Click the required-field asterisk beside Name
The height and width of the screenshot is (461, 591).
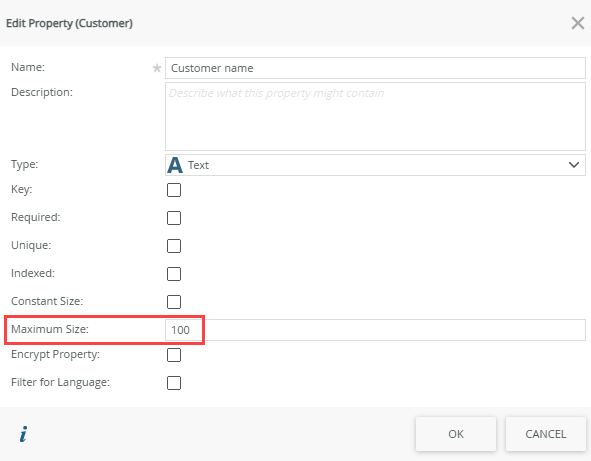click(156, 68)
